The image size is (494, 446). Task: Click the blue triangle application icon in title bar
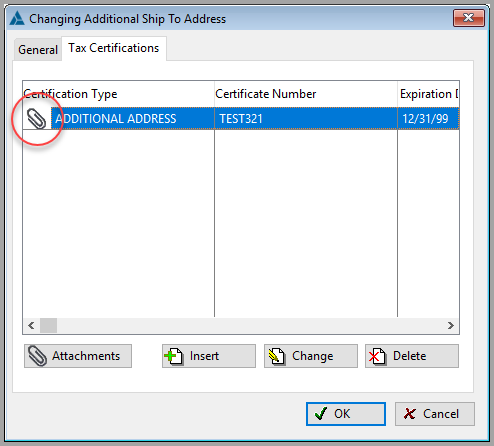point(17,18)
